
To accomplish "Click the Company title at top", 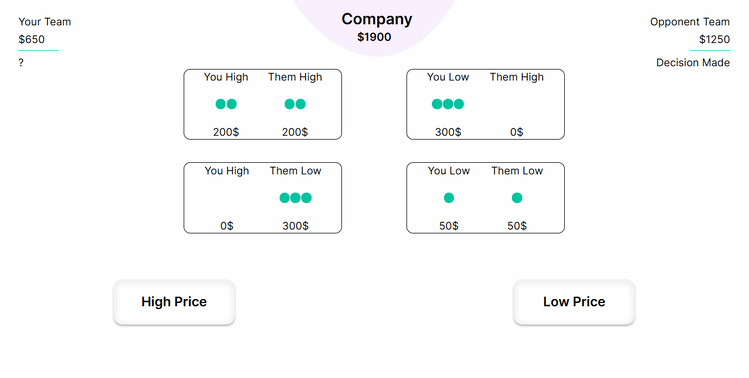I will point(376,20).
